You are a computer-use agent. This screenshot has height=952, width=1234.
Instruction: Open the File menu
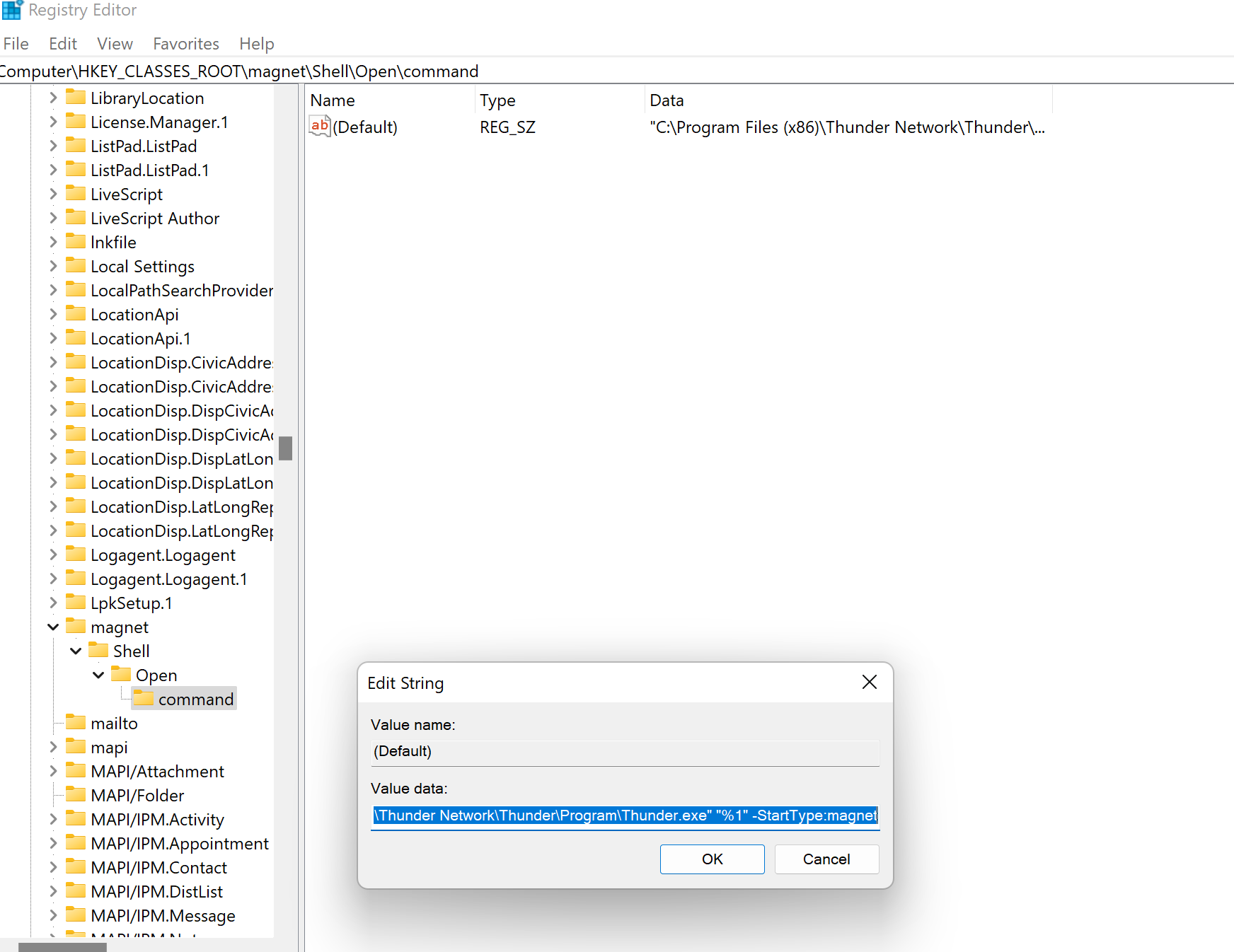(x=16, y=44)
